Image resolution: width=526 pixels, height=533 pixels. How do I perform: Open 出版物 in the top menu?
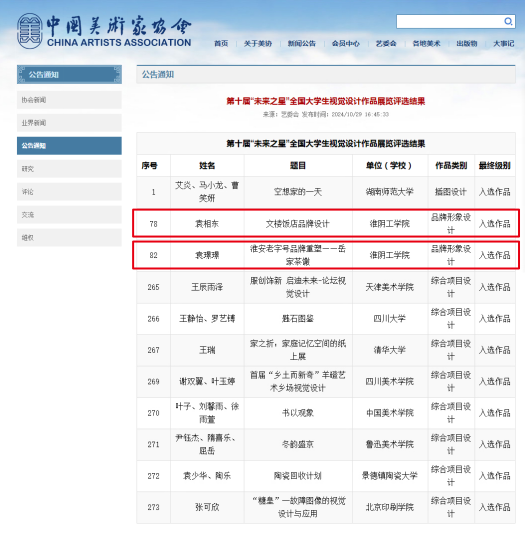(x=467, y=44)
